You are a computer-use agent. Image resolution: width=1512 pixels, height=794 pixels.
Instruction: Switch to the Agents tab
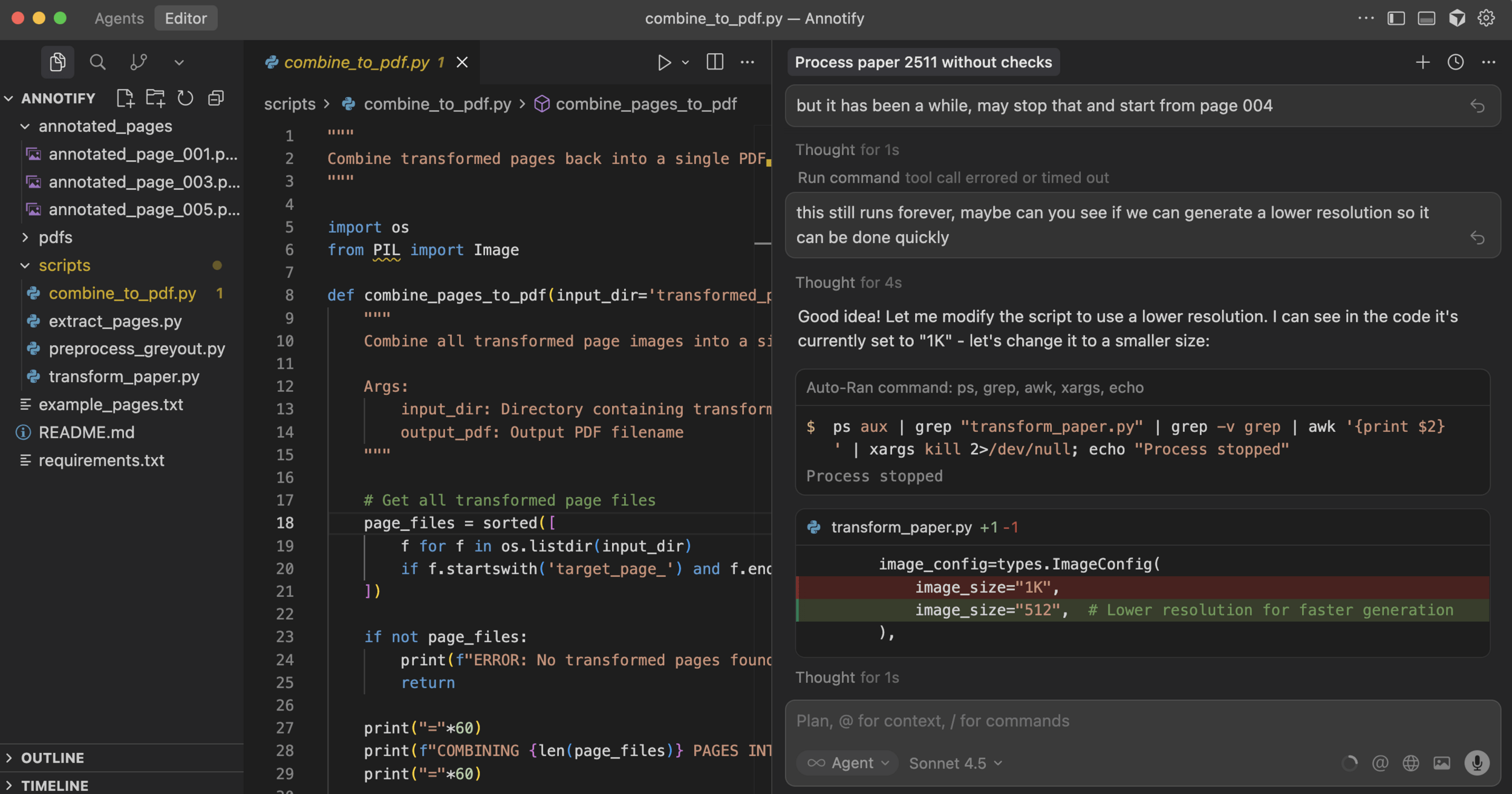(x=119, y=18)
